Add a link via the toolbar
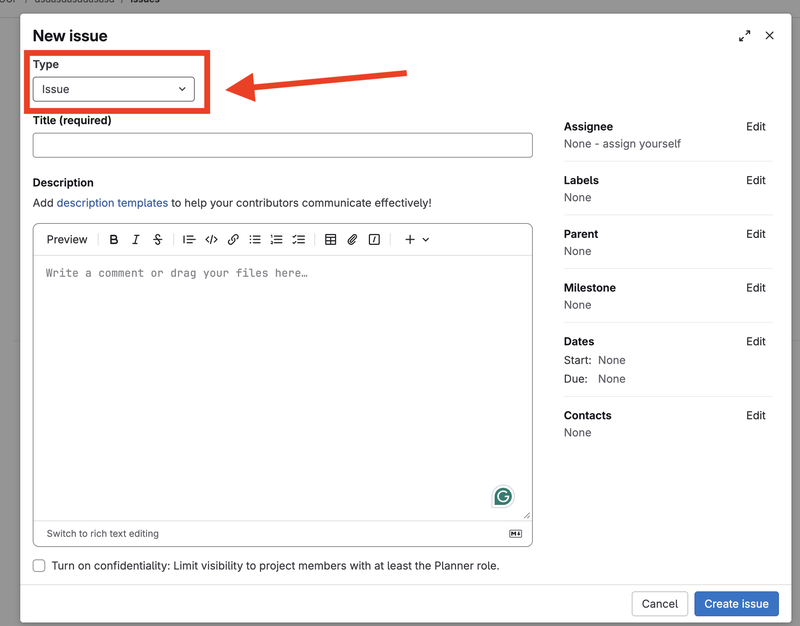The image size is (800, 626). coord(233,240)
